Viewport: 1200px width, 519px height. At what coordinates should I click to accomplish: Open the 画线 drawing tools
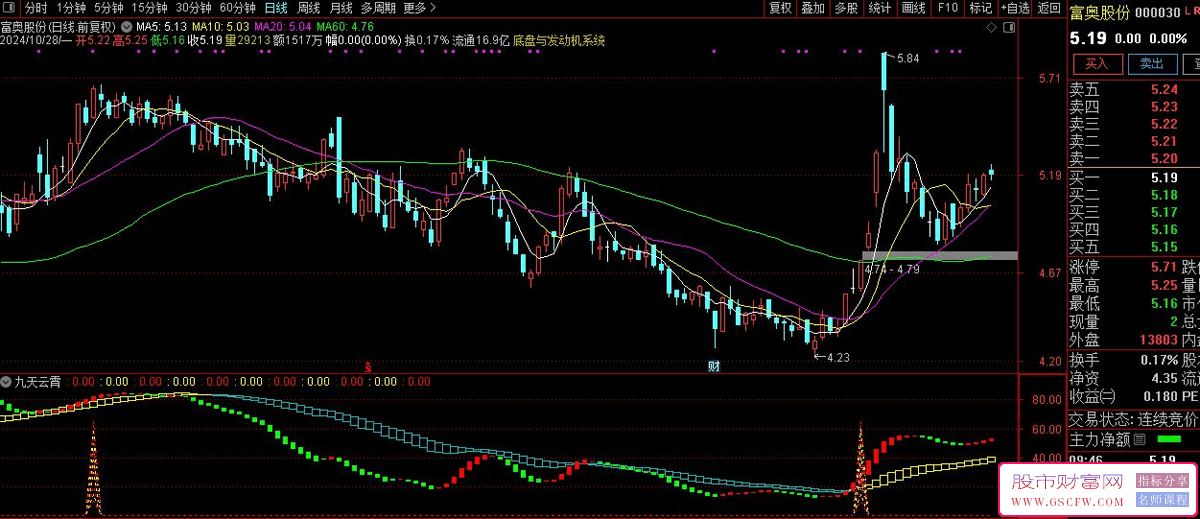point(914,8)
